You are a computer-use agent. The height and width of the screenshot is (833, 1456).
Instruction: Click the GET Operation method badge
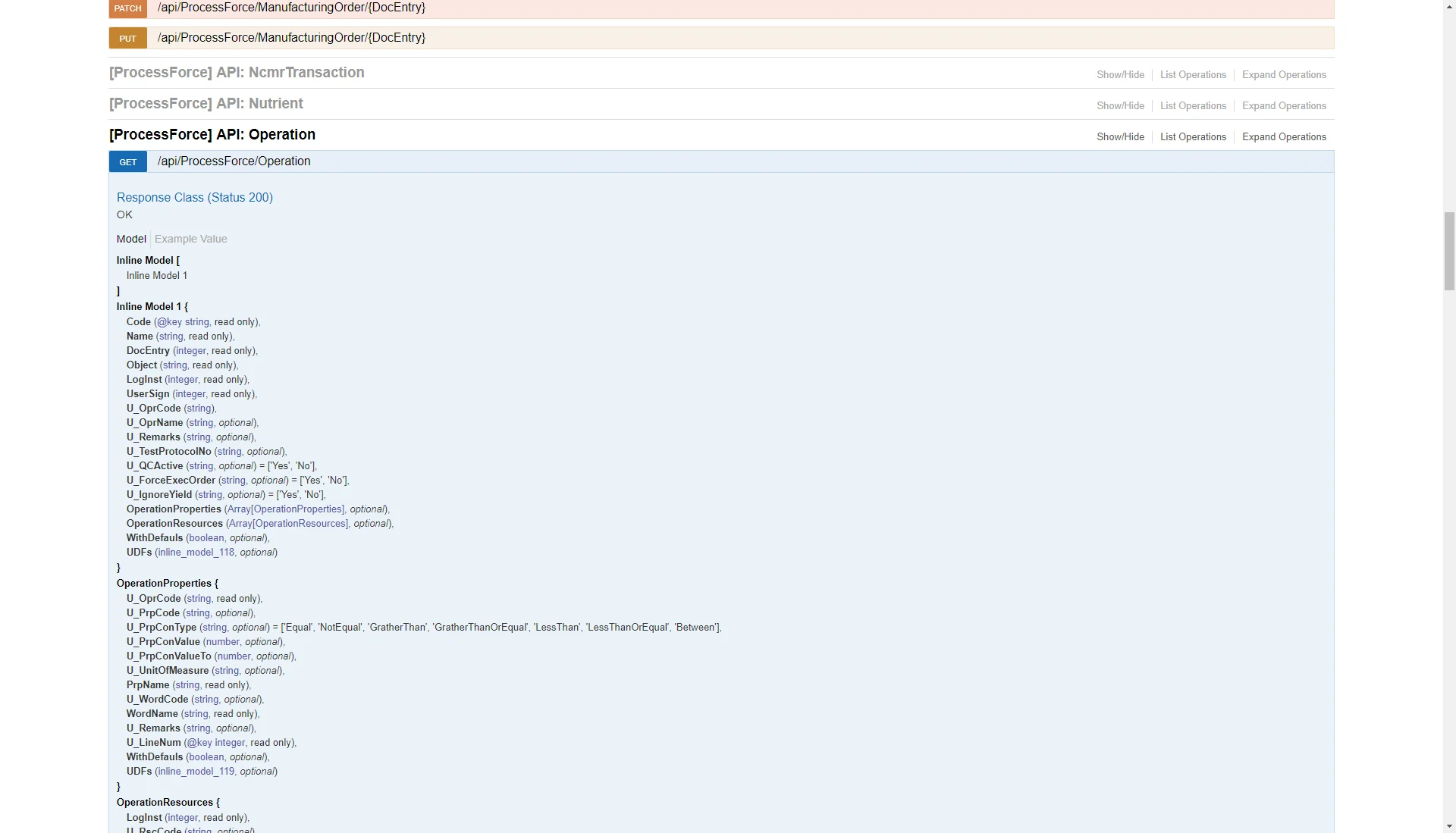[x=127, y=162]
